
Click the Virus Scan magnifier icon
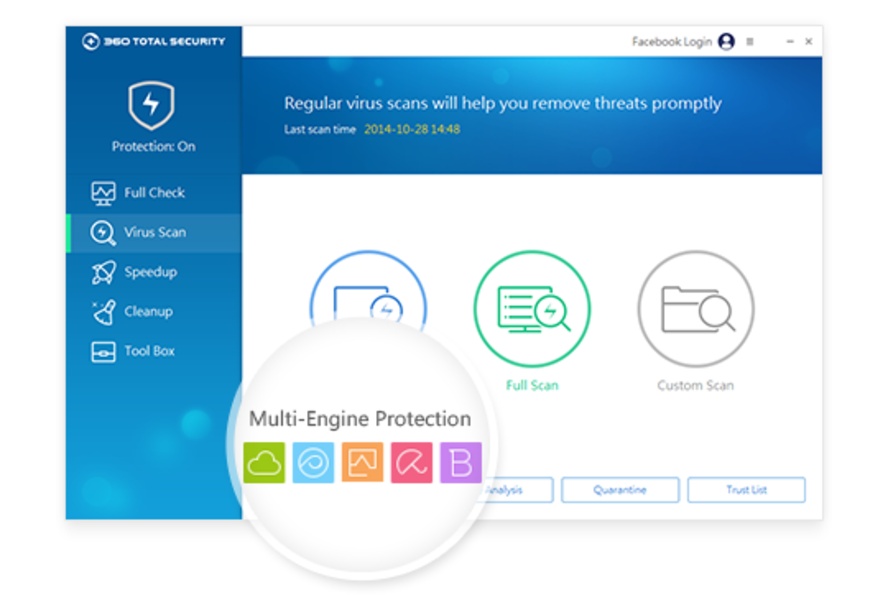[x=103, y=233]
